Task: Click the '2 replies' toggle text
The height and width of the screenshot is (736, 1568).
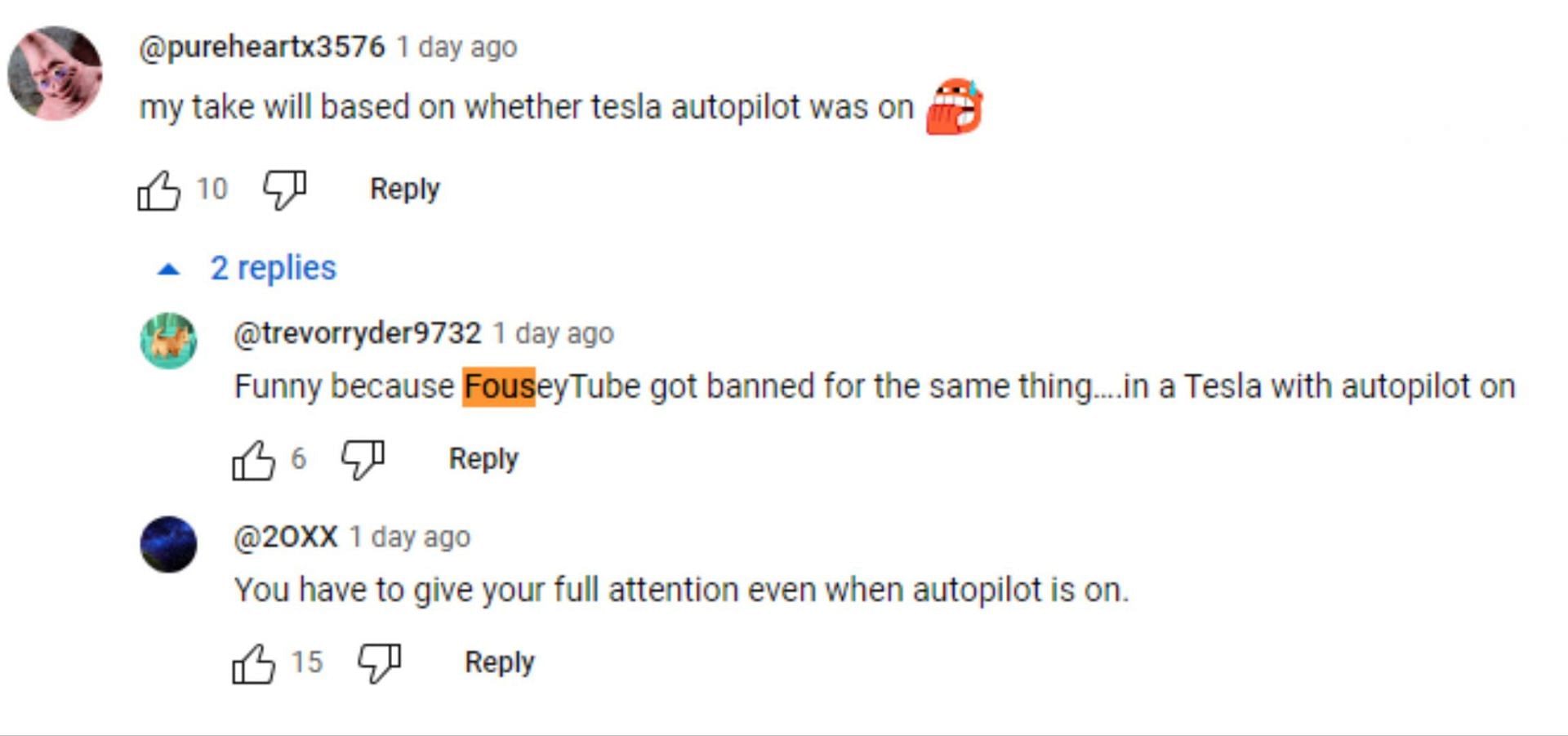Action: tap(273, 268)
